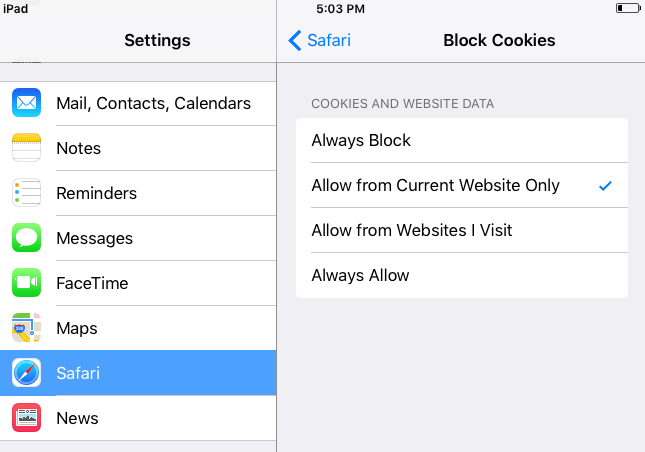Tap the Reminders list icon
Image resolution: width=645 pixels, height=452 pixels.
point(26,192)
